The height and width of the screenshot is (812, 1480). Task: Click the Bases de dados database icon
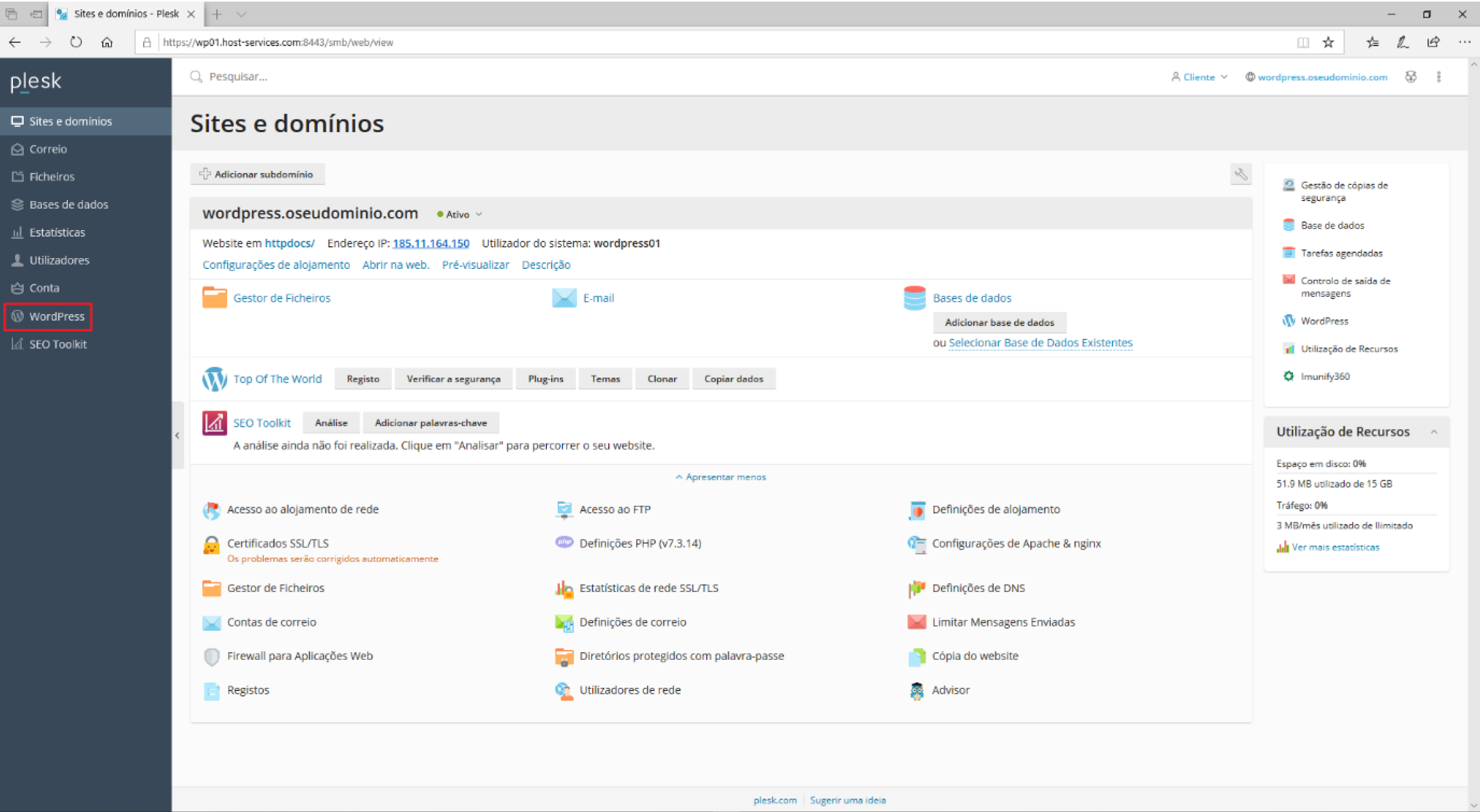point(914,298)
